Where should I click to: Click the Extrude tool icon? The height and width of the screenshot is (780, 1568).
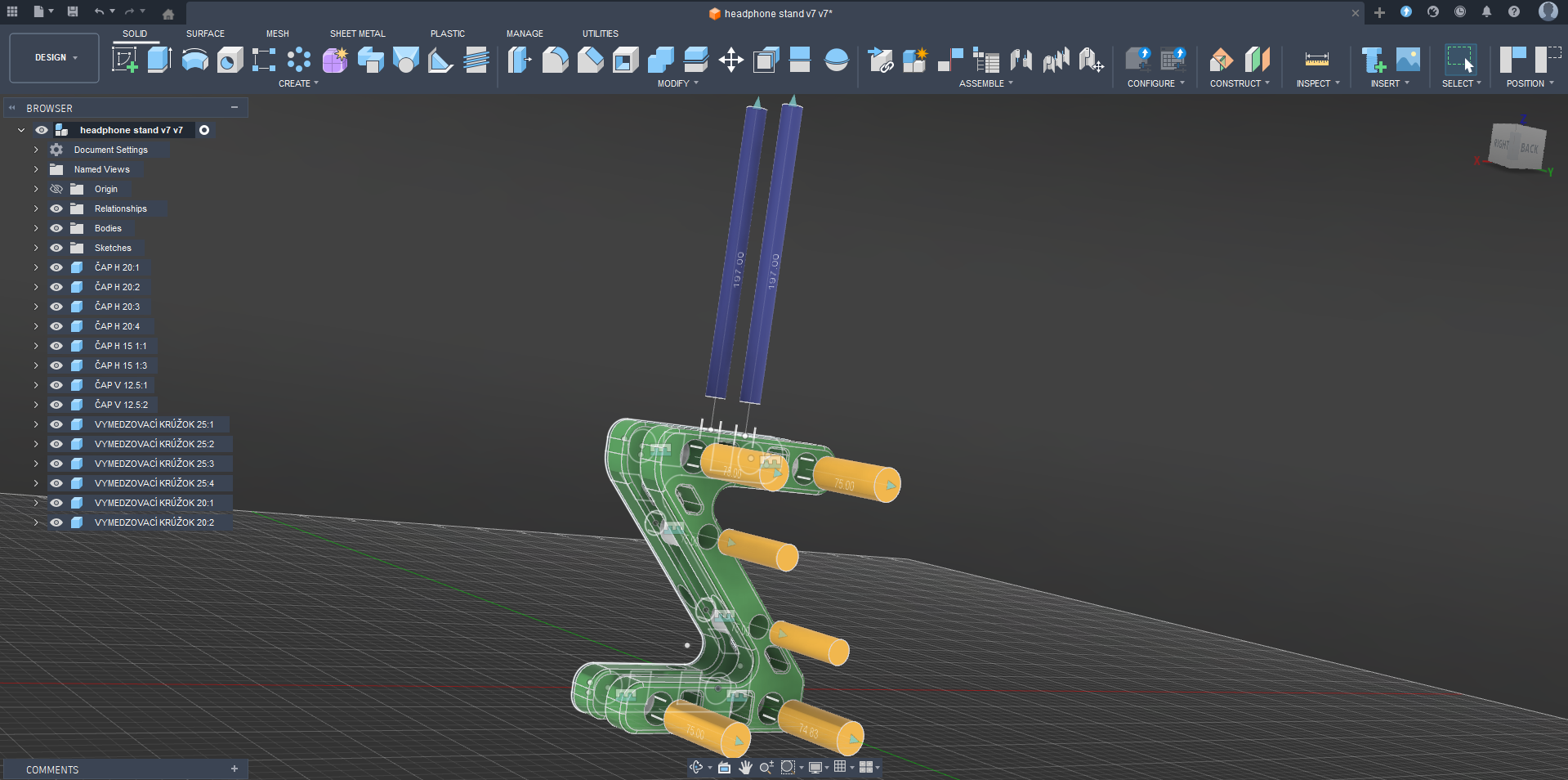(159, 60)
